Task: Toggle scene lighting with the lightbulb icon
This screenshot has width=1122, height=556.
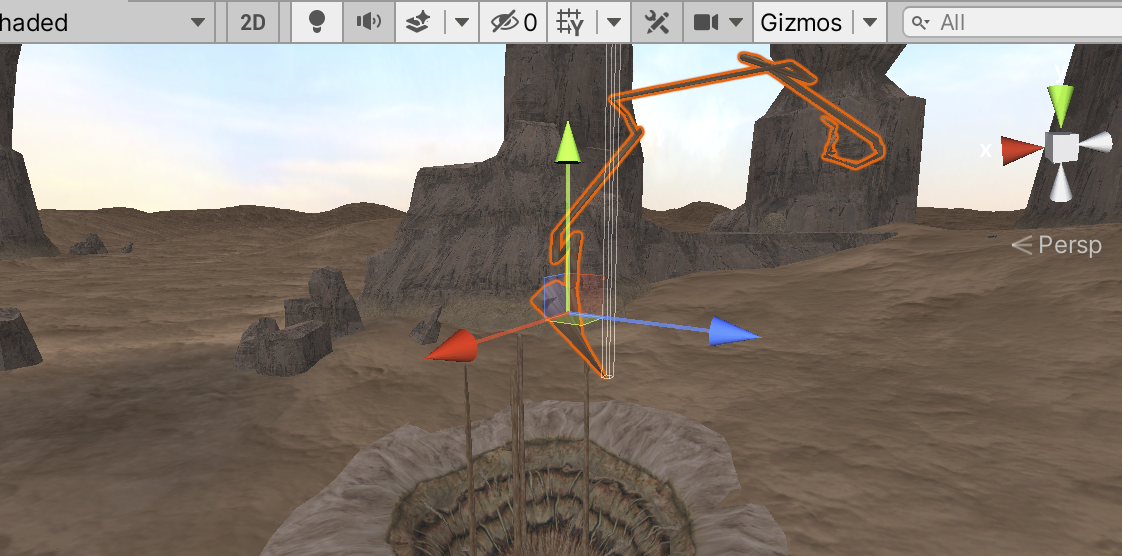Action: (x=317, y=22)
